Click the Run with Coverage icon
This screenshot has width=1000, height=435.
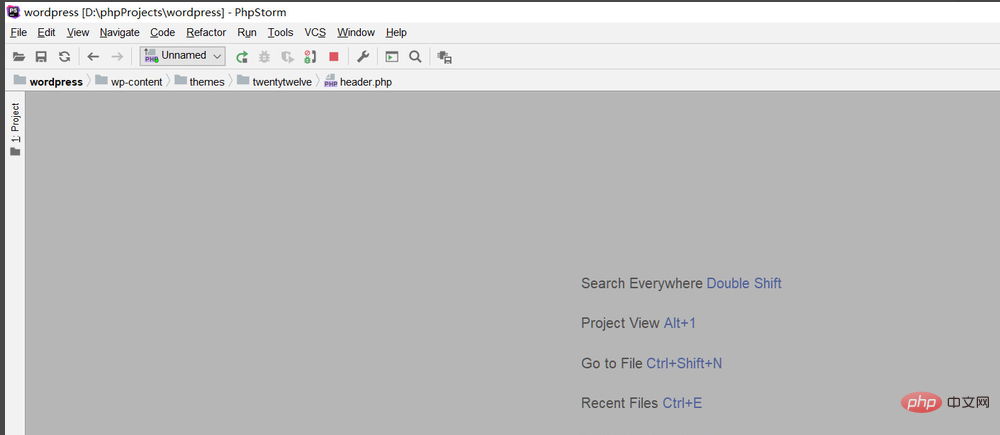pos(287,57)
